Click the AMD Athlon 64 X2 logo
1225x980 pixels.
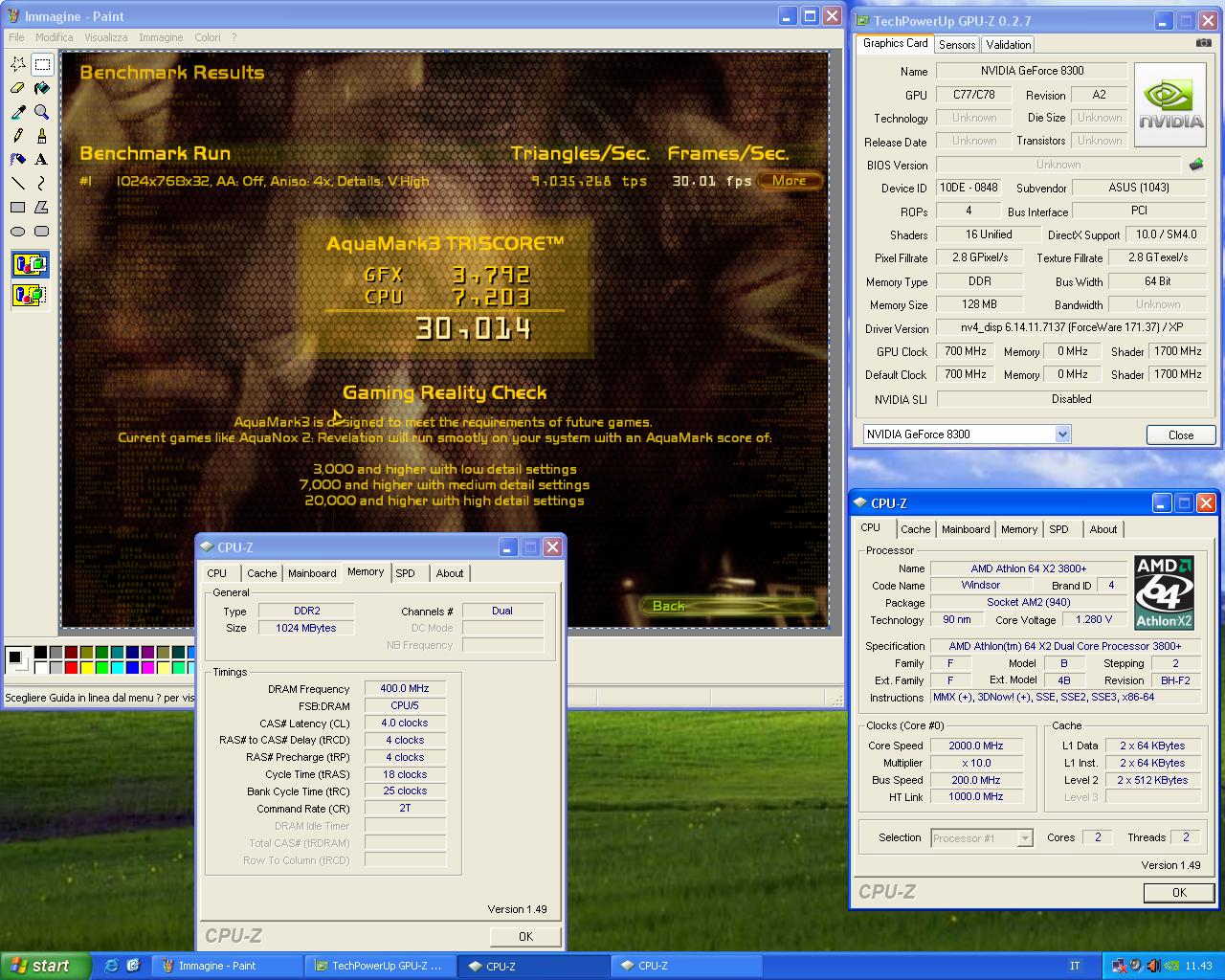coord(1164,593)
